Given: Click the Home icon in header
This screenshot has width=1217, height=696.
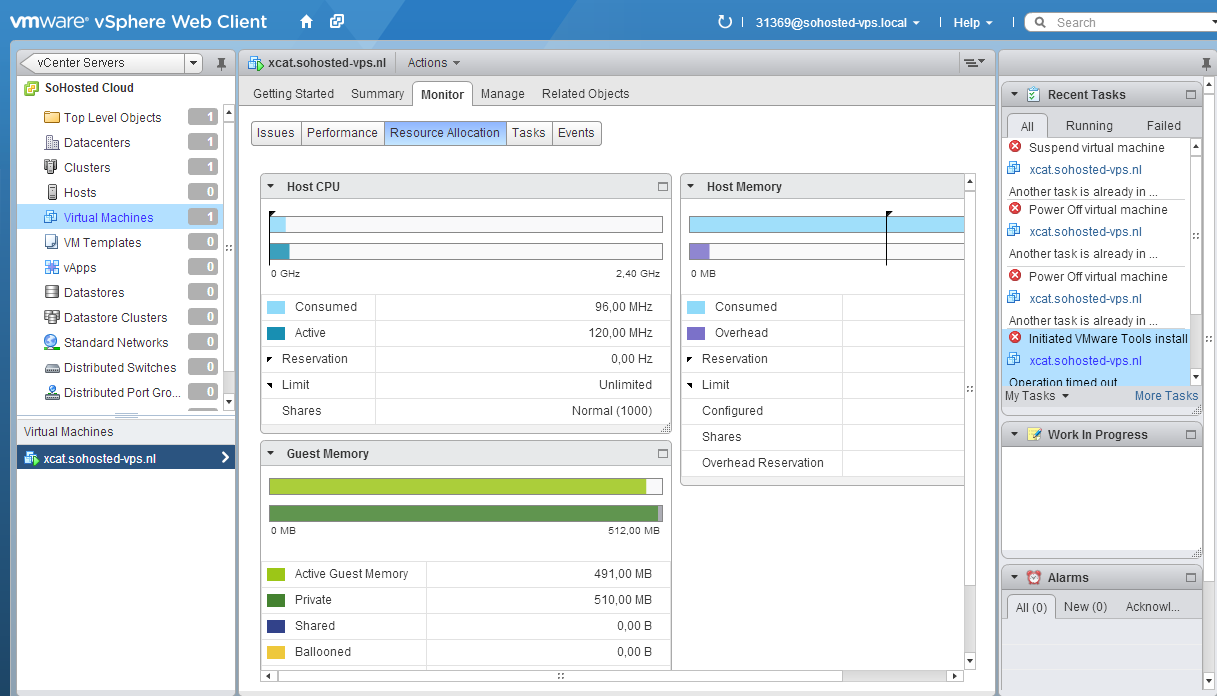Looking at the screenshot, I should 307,22.
